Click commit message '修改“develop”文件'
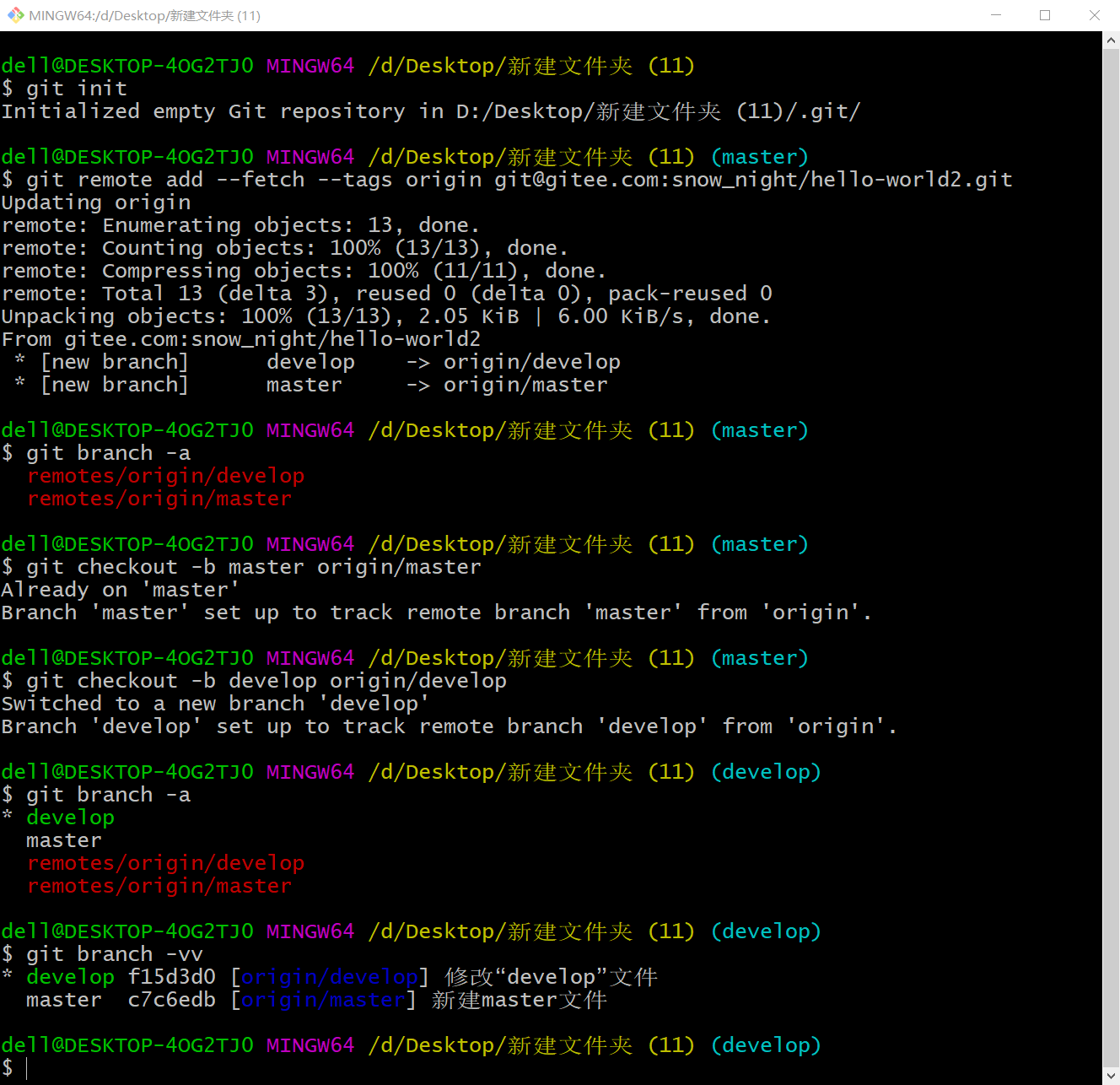Viewport: 1120px width, 1085px height. pos(552,977)
